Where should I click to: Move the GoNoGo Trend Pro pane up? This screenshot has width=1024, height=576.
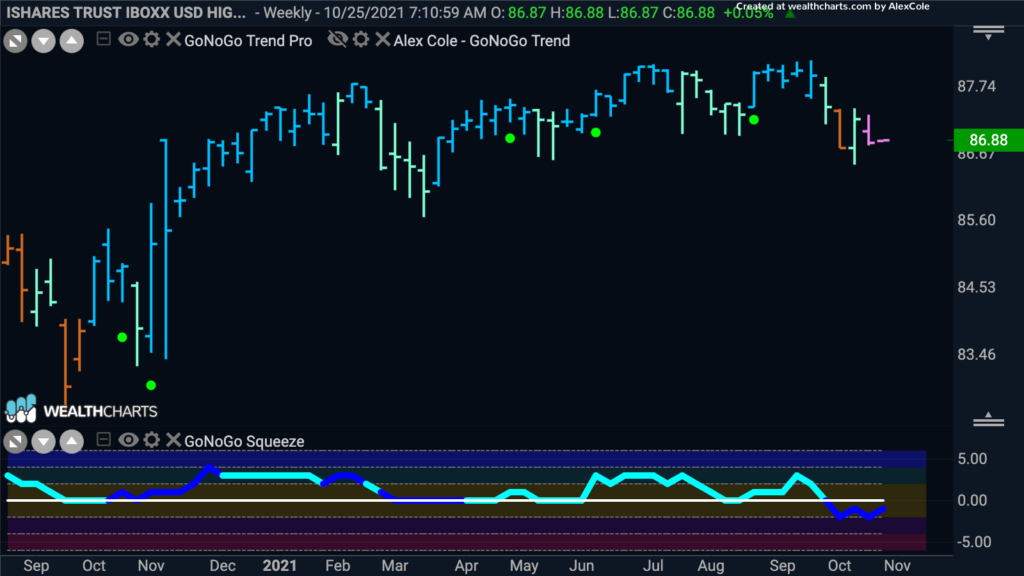[72, 41]
